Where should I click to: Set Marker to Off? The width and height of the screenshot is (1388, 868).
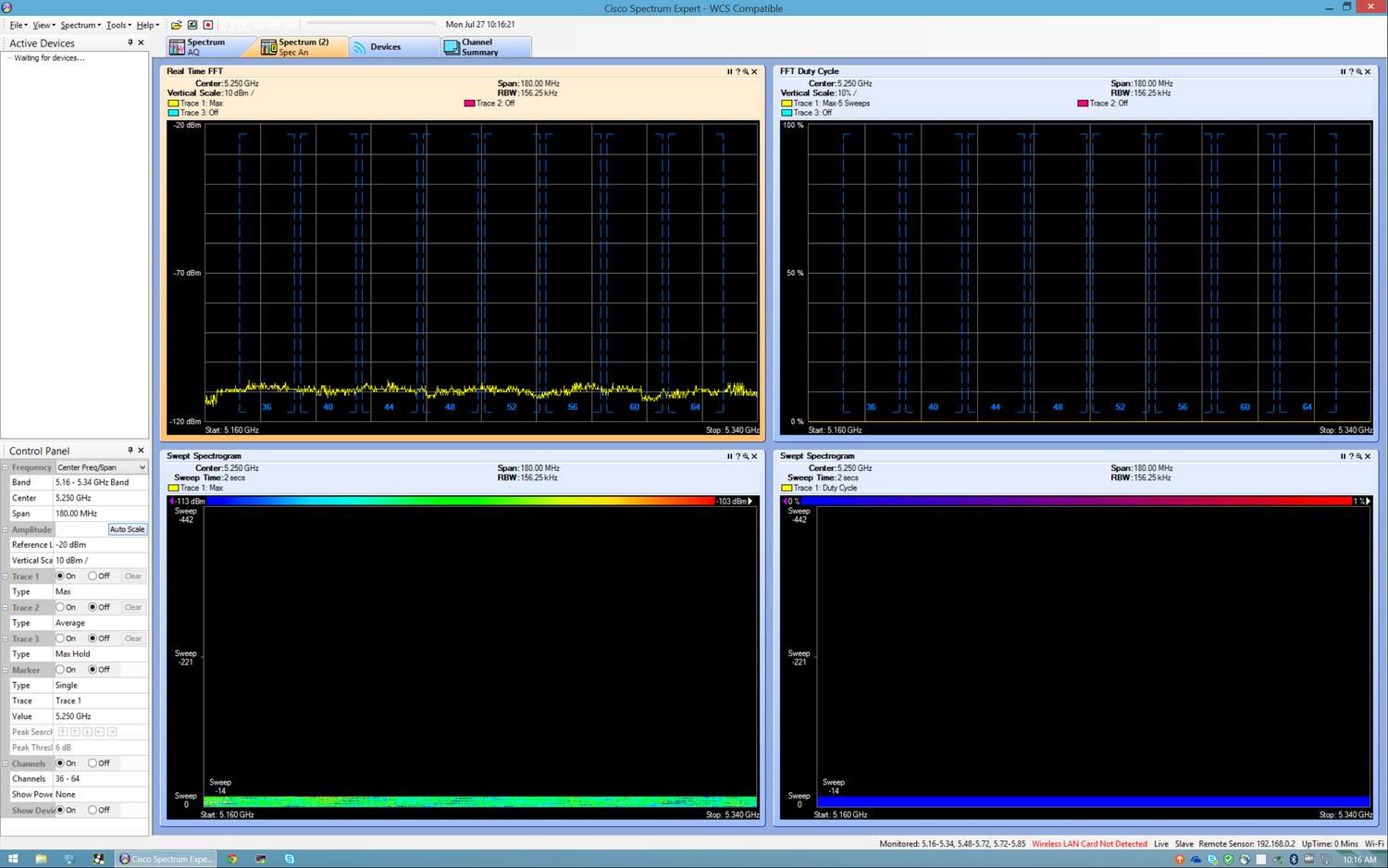point(93,669)
